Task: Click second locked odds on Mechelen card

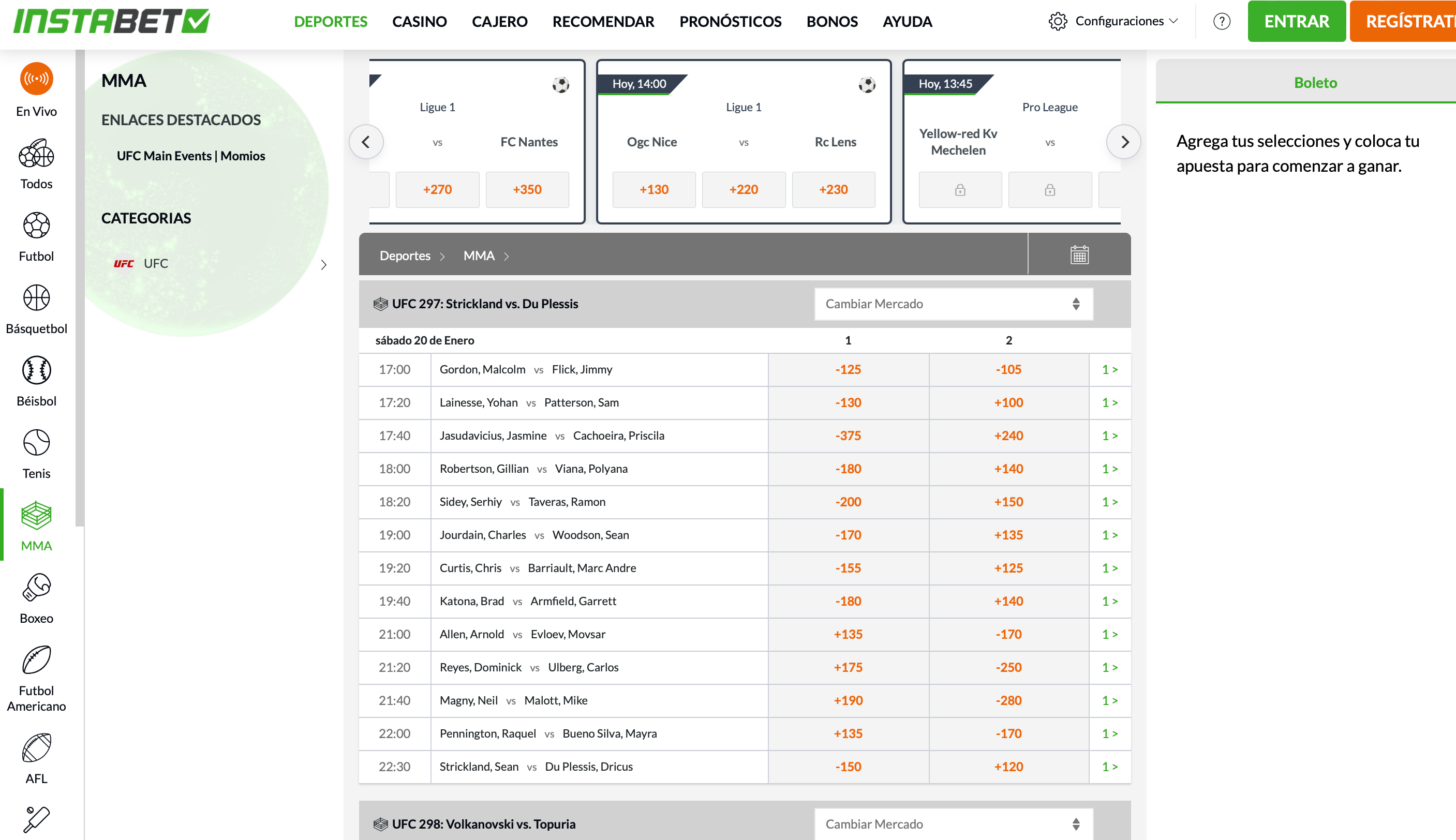Action: 1050,189
